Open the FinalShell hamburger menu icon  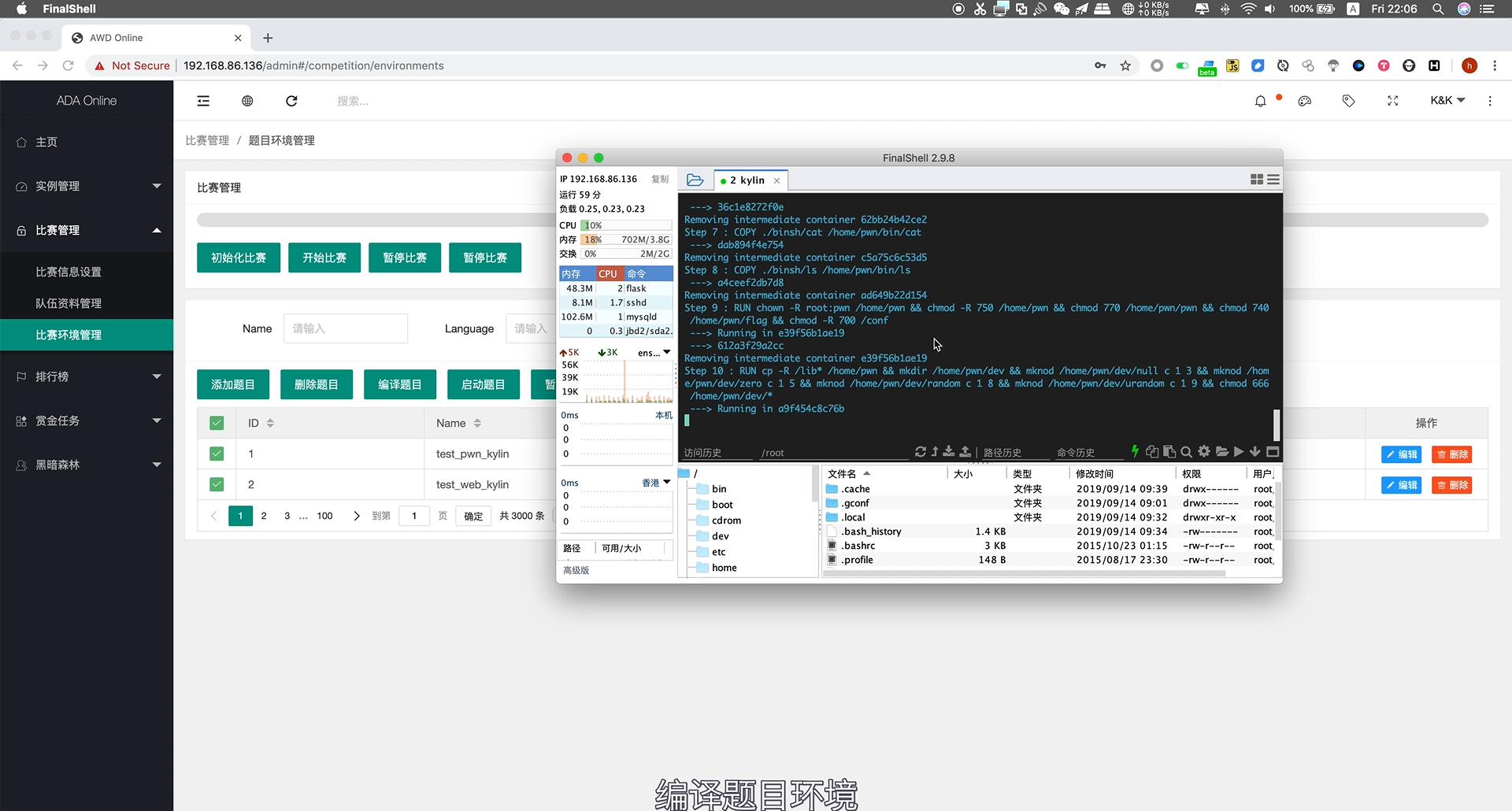click(x=1273, y=180)
